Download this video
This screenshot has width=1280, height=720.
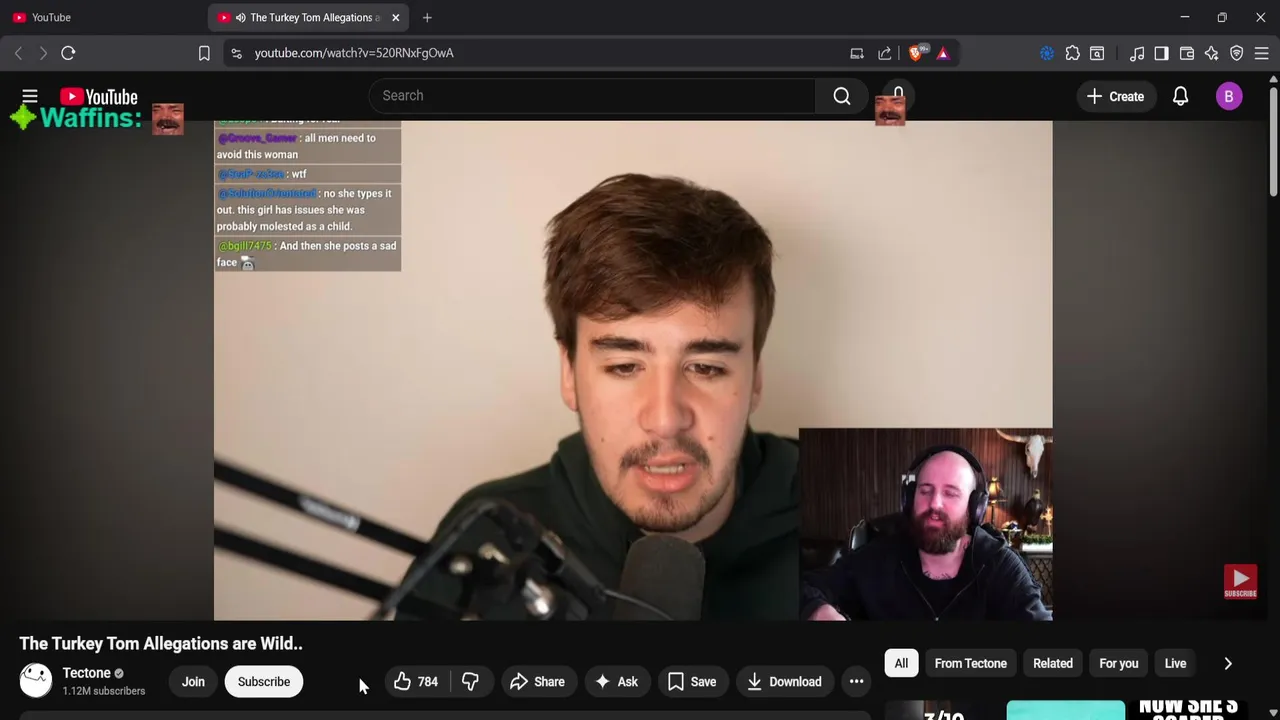coord(785,682)
